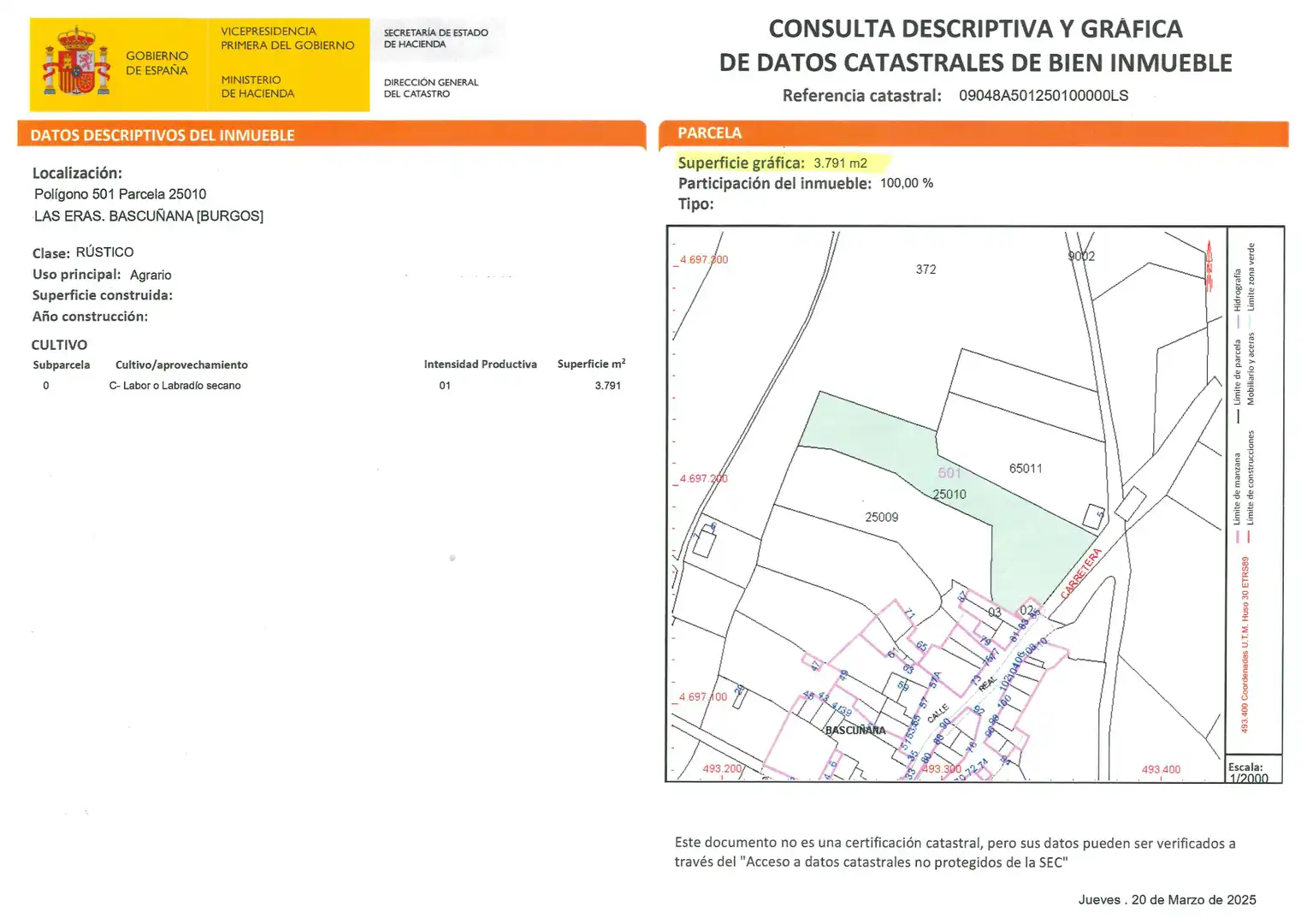The height and width of the screenshot is (924, 1307).
Task: Click 'Intensidad Productiva' column header
Action: point(480,364)
